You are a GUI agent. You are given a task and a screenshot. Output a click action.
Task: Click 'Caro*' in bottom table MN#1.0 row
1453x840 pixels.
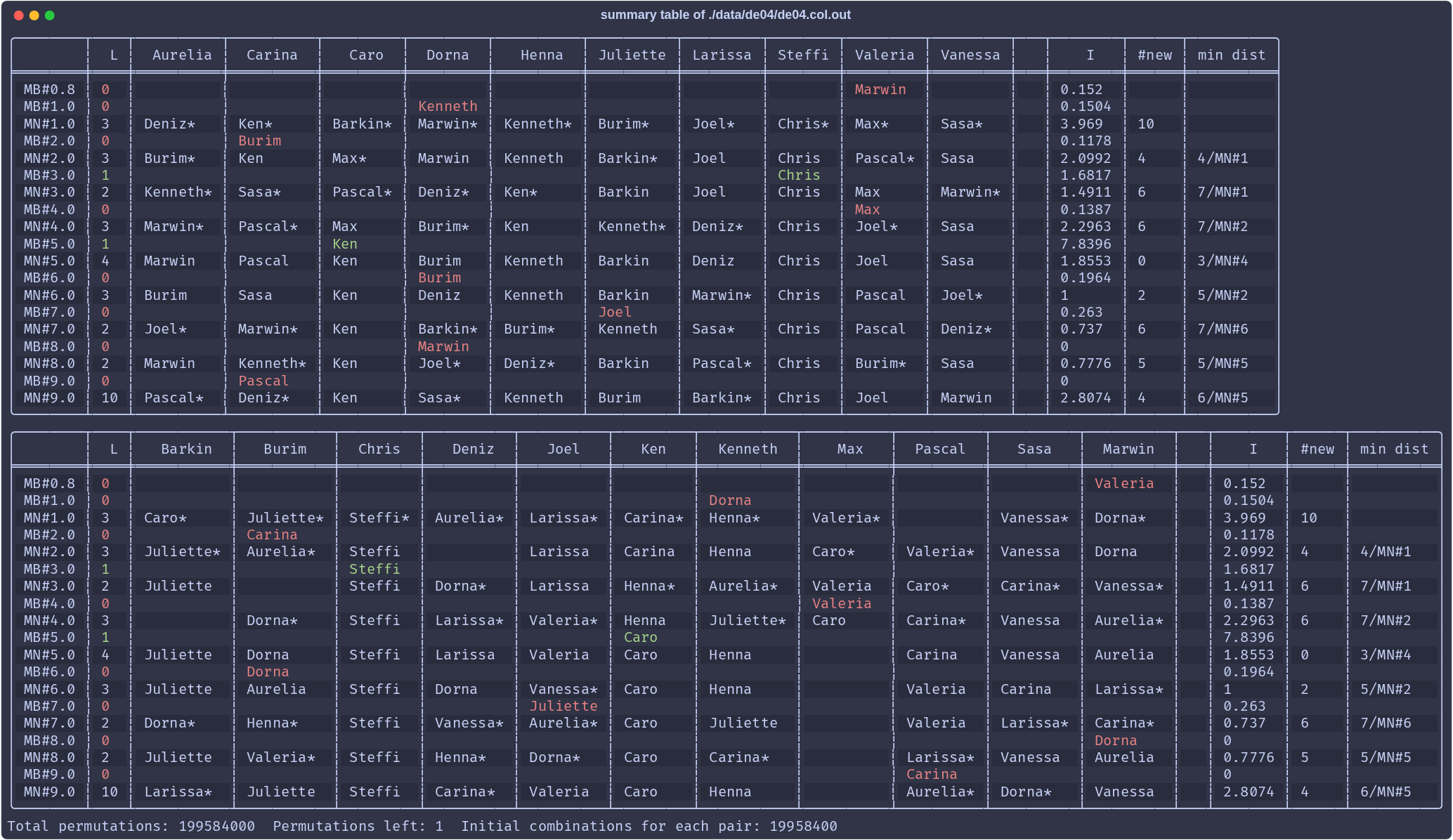tap(165, 518)
